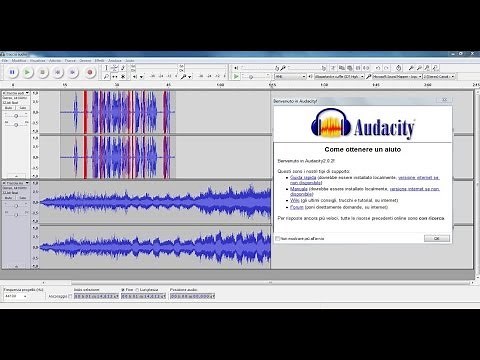Solo the second audio track
Screen dimensions: 480x360
23,198
